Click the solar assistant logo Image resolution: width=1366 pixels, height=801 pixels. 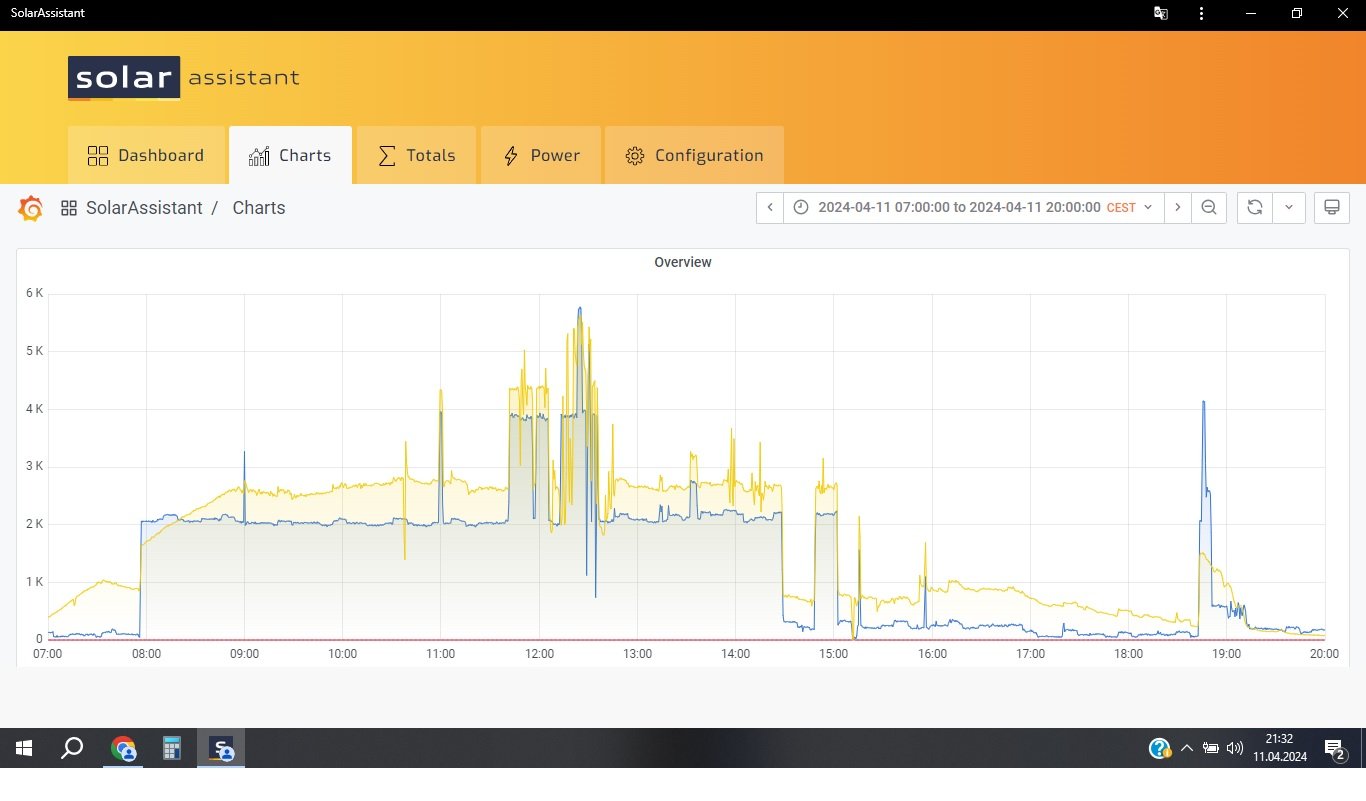point(183,78)
